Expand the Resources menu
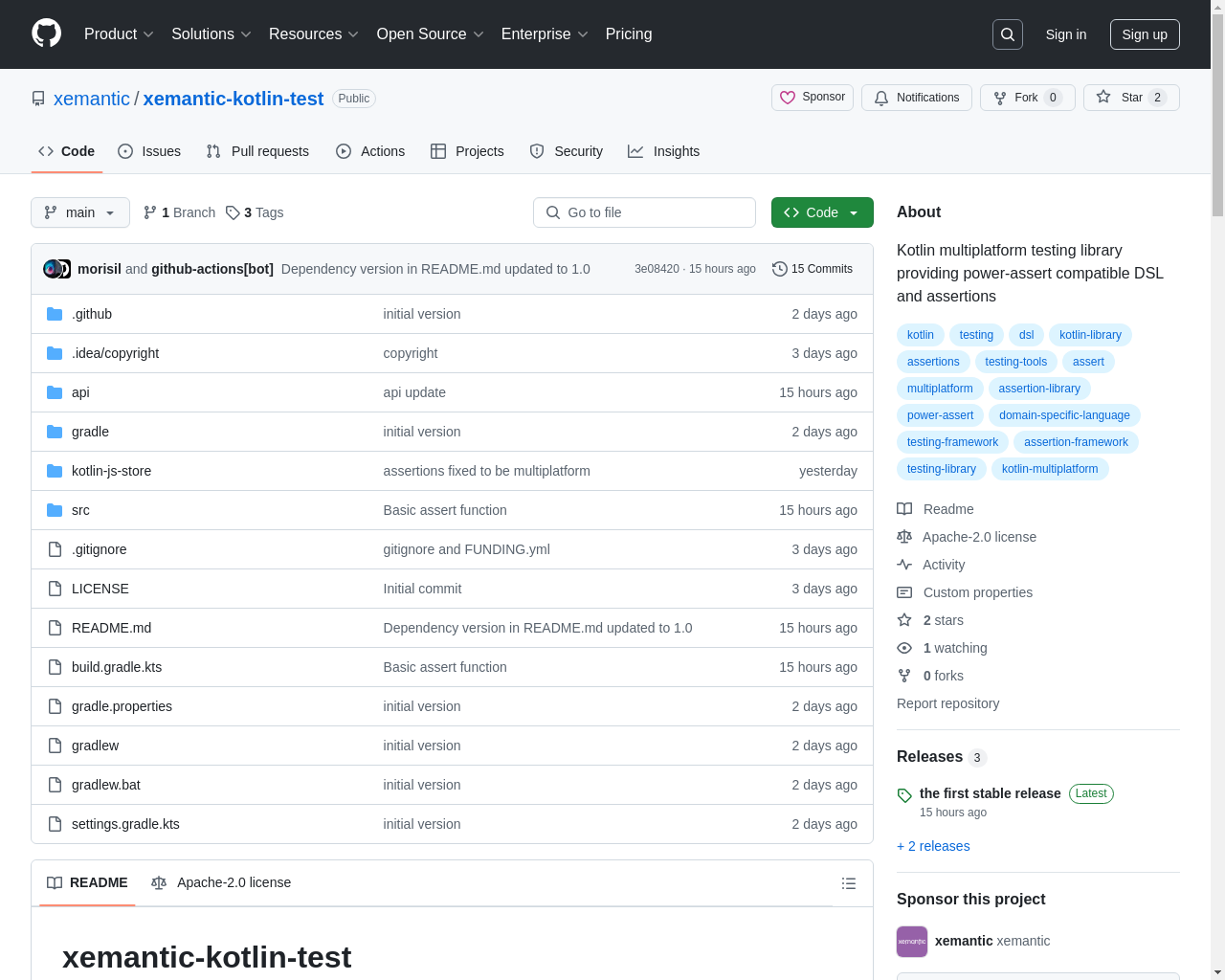This screenshot has width=1225, height=980. [x=314, y=34]
